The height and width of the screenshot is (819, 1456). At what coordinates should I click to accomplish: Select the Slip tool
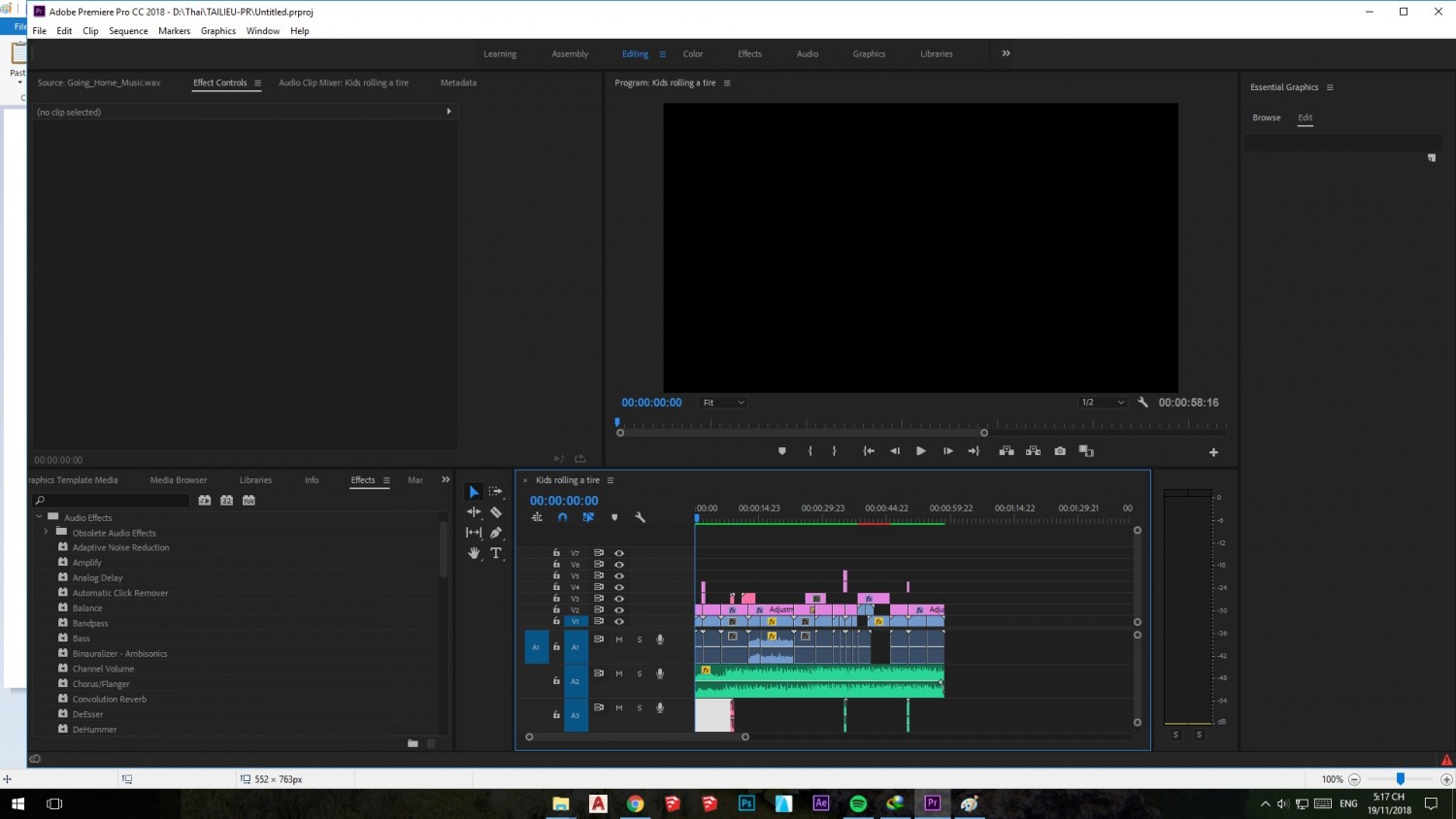[474, 532]
